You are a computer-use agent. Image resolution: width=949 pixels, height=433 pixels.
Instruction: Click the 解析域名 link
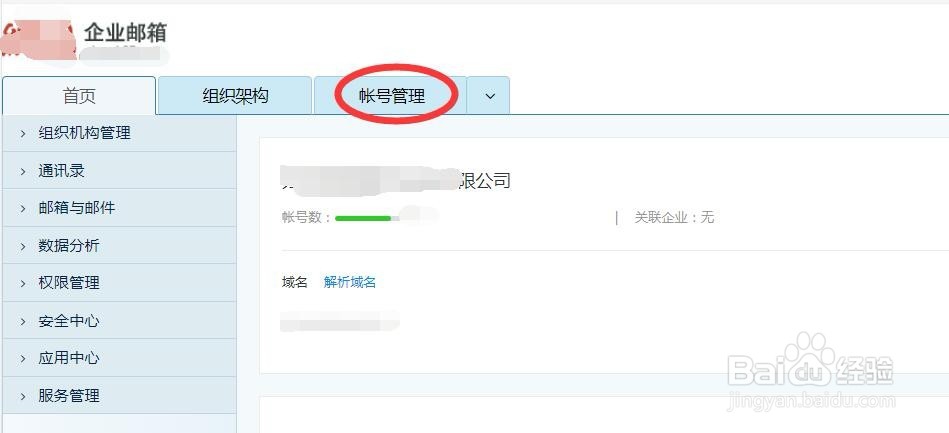click(349, 282)
